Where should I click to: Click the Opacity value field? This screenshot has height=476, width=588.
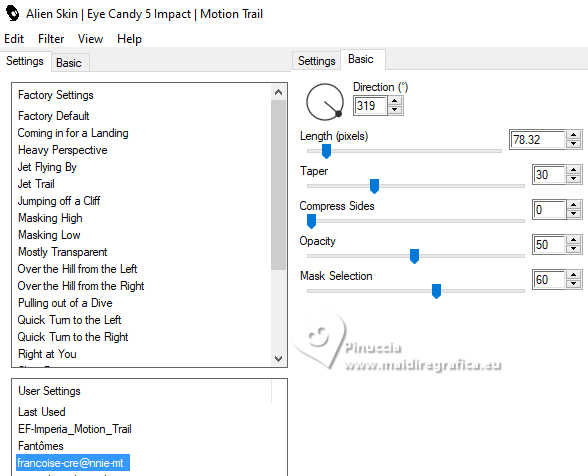(x=549, y=245)
